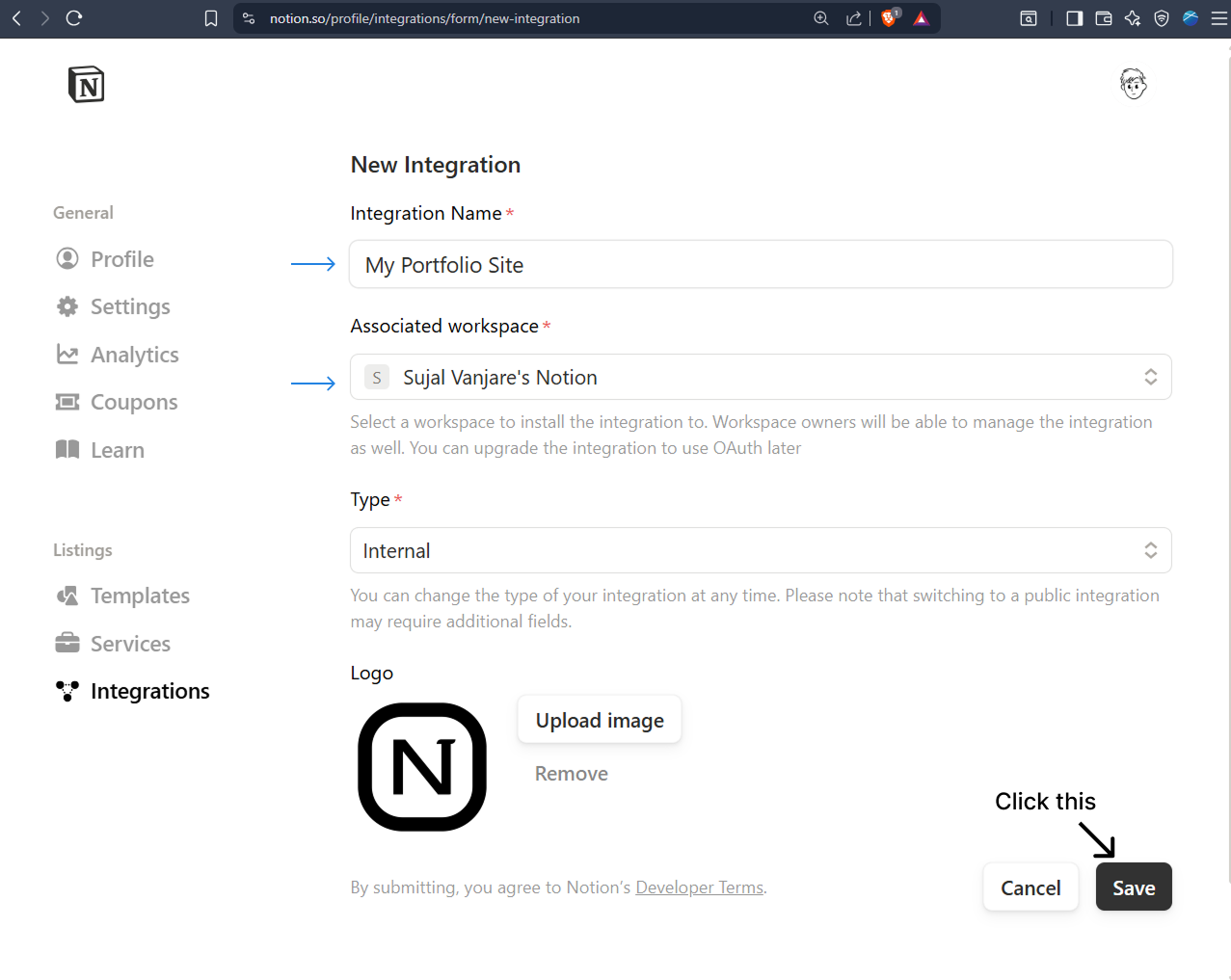
Task: Click the Settings gear icon in the sidebar
Action: point(67,306)
